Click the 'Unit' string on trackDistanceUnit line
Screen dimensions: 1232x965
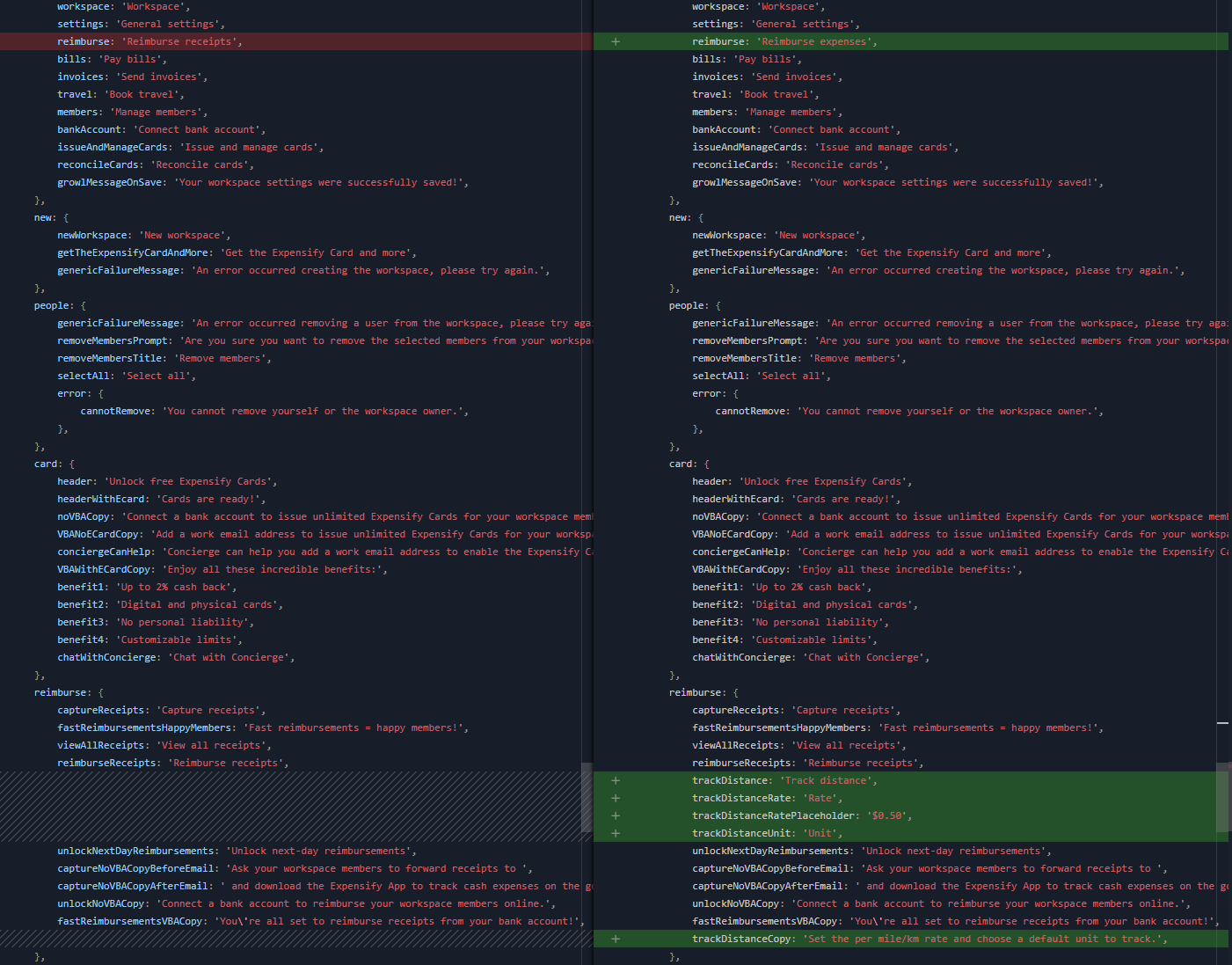(x=820, y=833)
